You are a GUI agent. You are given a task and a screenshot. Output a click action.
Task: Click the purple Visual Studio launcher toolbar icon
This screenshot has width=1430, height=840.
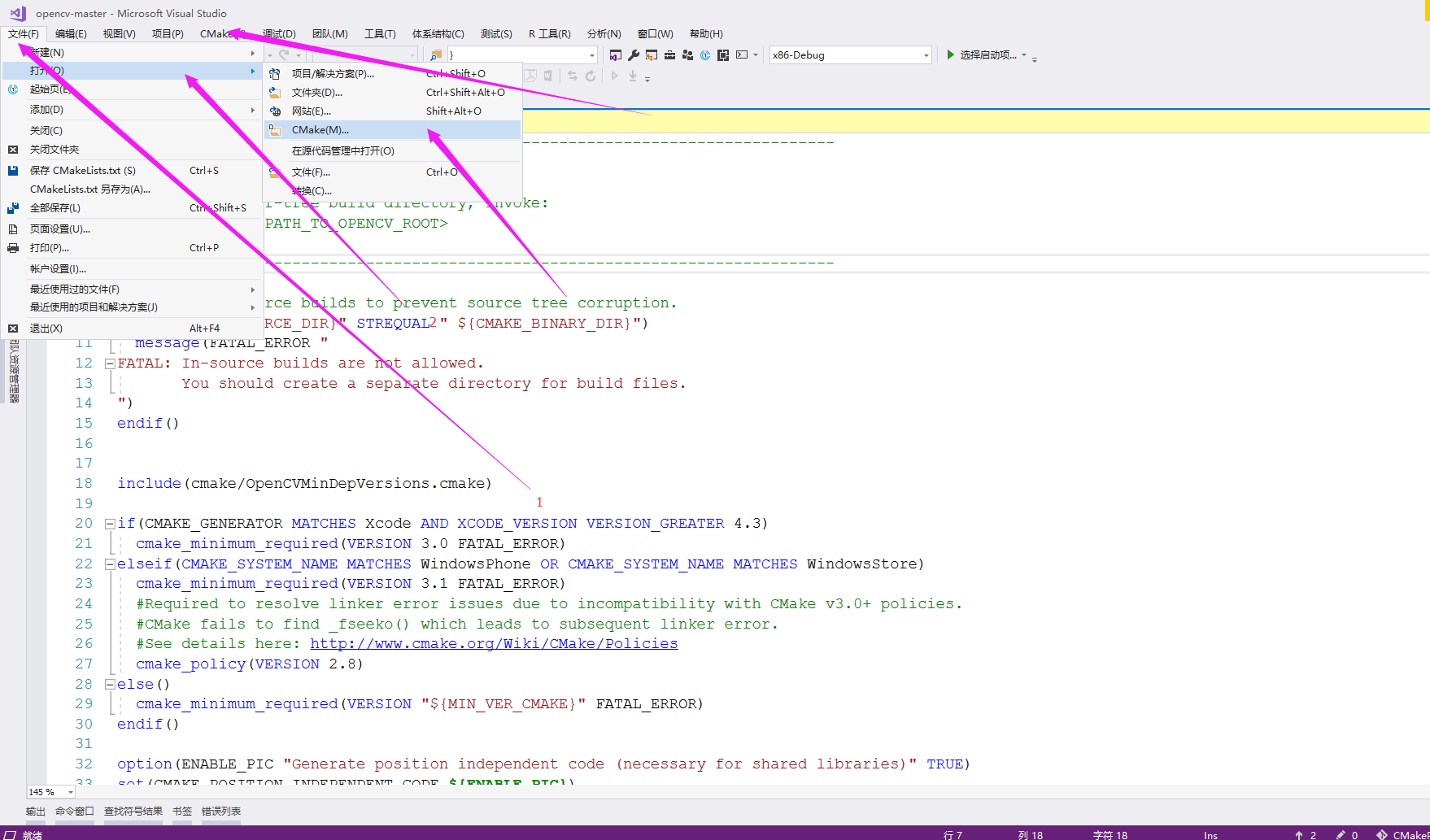coord(616,54)
